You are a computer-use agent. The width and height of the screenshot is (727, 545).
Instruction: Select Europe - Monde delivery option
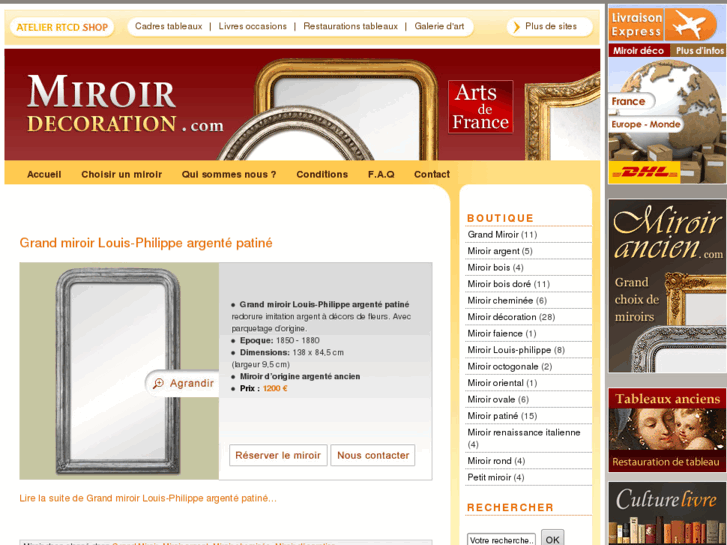pos(646,124)
